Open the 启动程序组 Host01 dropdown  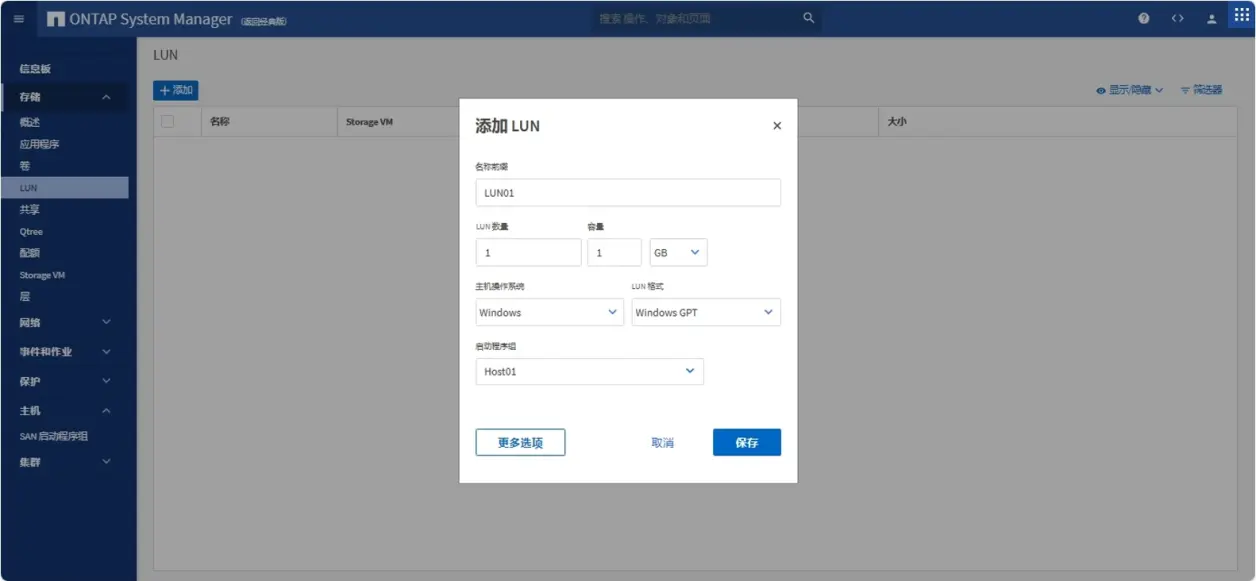pos(589,371)
